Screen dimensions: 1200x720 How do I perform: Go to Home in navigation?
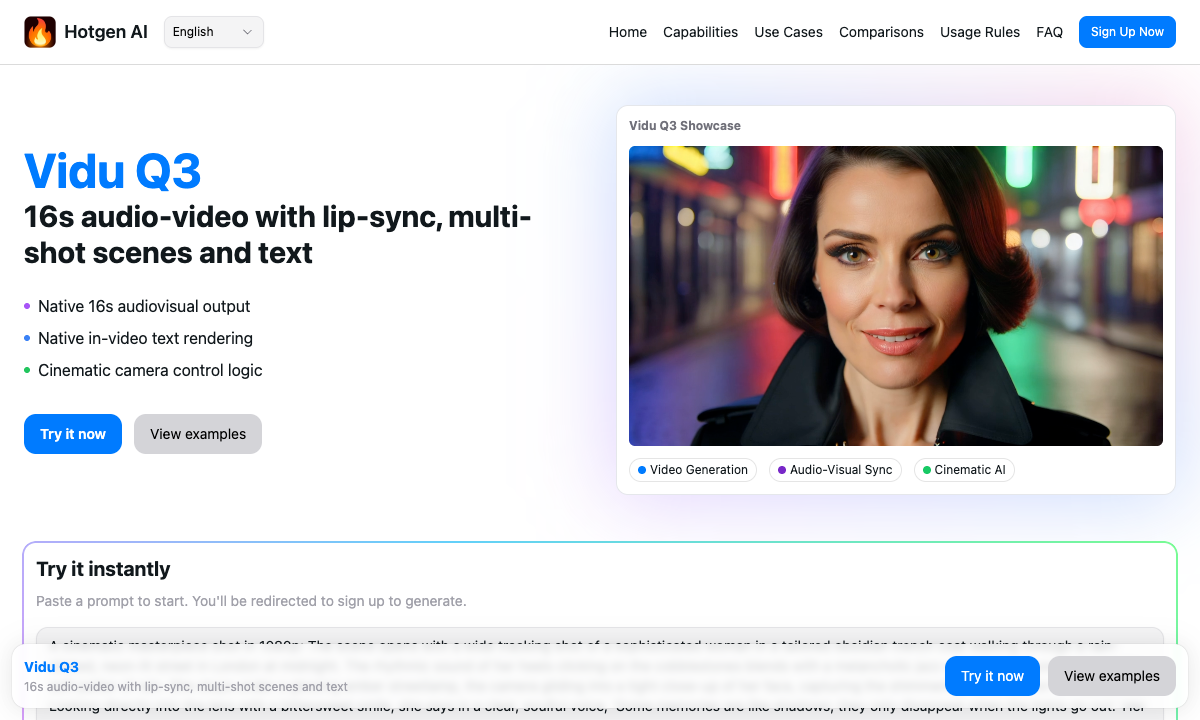pos(627,32)
